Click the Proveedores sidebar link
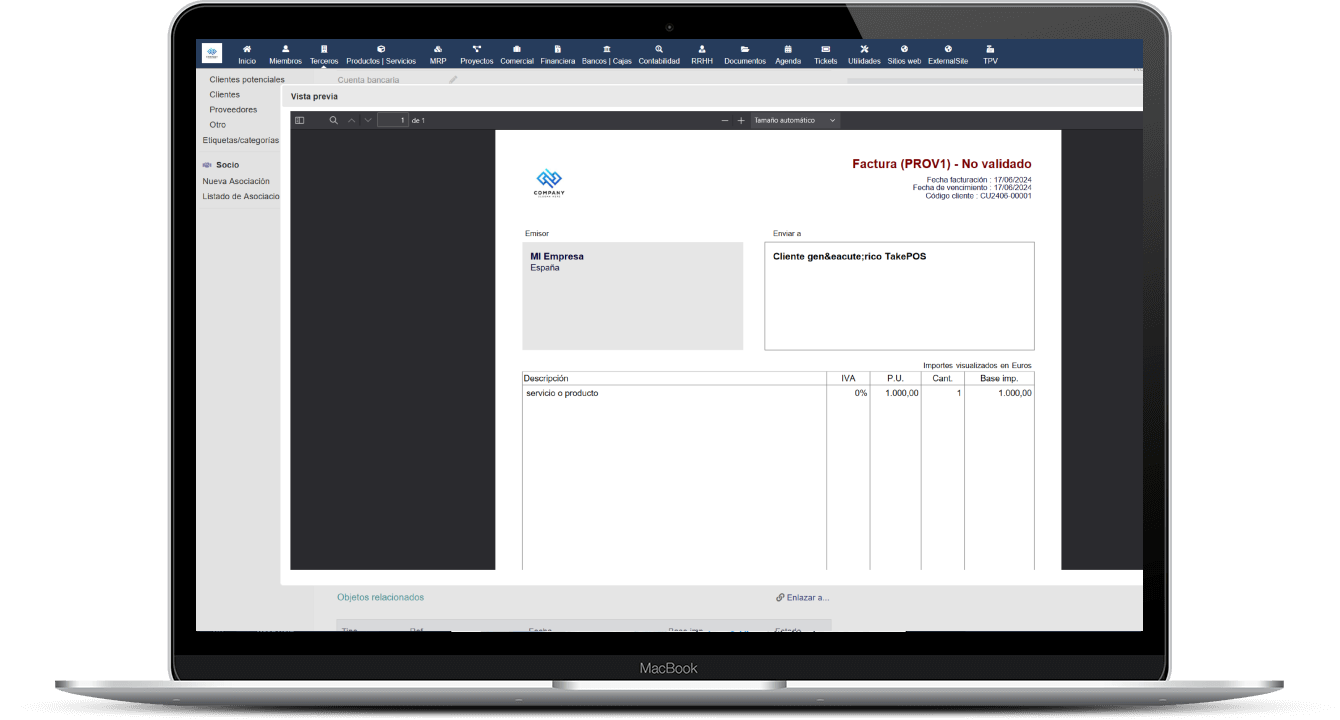 (x=233, y=110)
